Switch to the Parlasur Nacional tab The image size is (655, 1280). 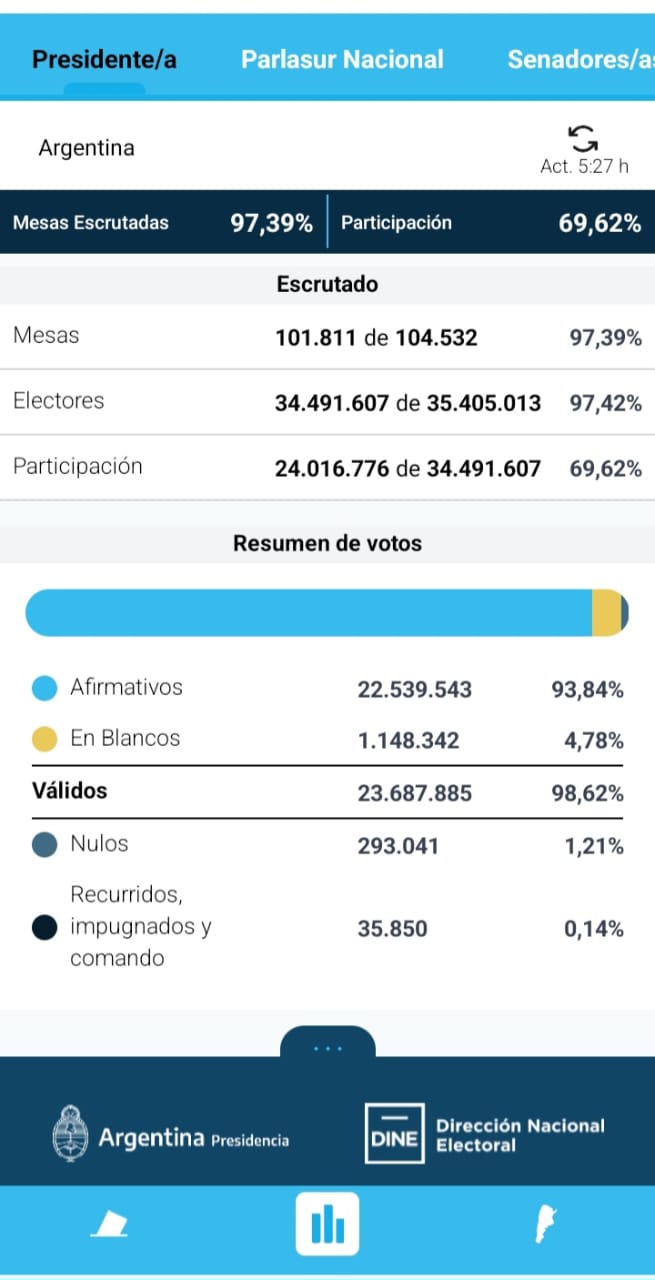click(x=342, y=59)
